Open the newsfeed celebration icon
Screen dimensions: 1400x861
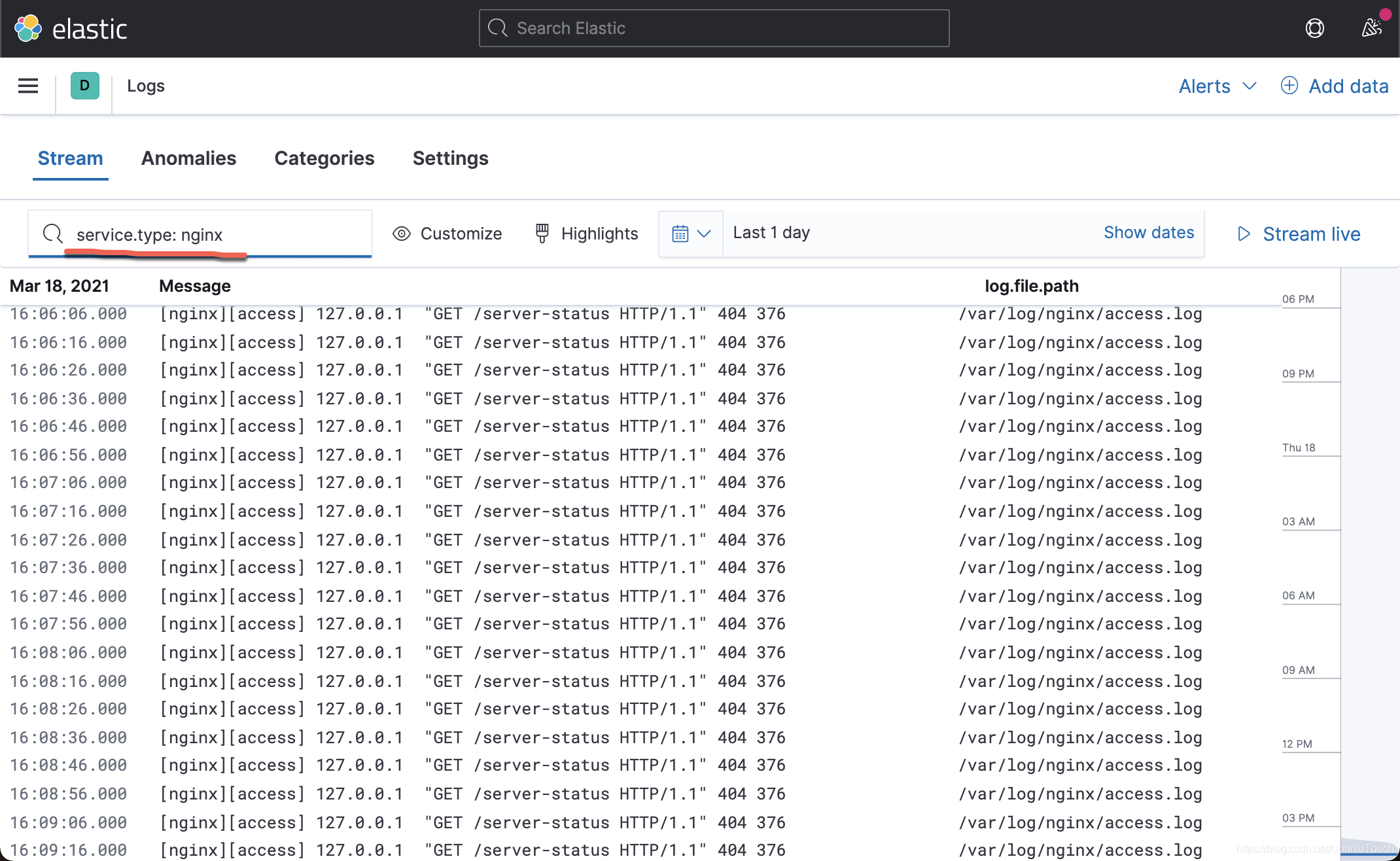1371,28
